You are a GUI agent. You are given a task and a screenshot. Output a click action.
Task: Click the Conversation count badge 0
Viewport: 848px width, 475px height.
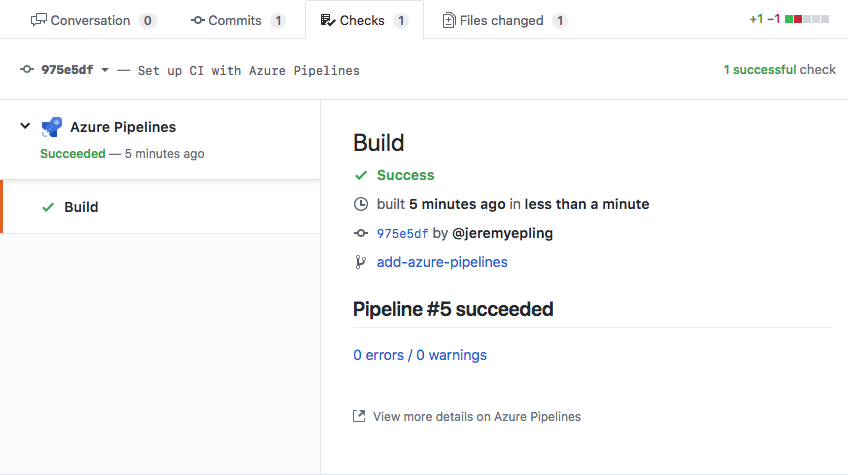click(147, 21)
